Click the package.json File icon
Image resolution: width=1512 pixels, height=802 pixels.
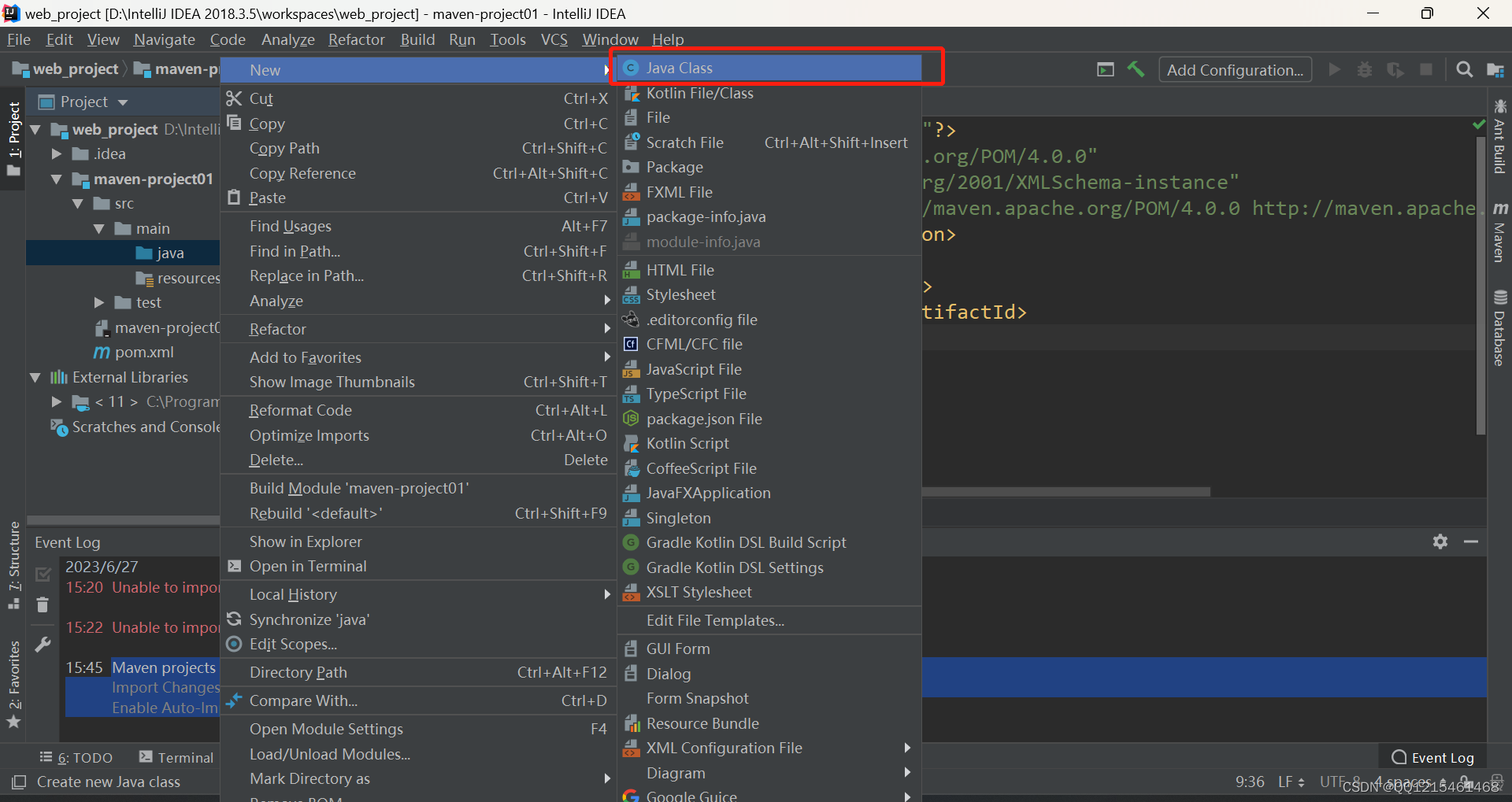pos(631,419)
